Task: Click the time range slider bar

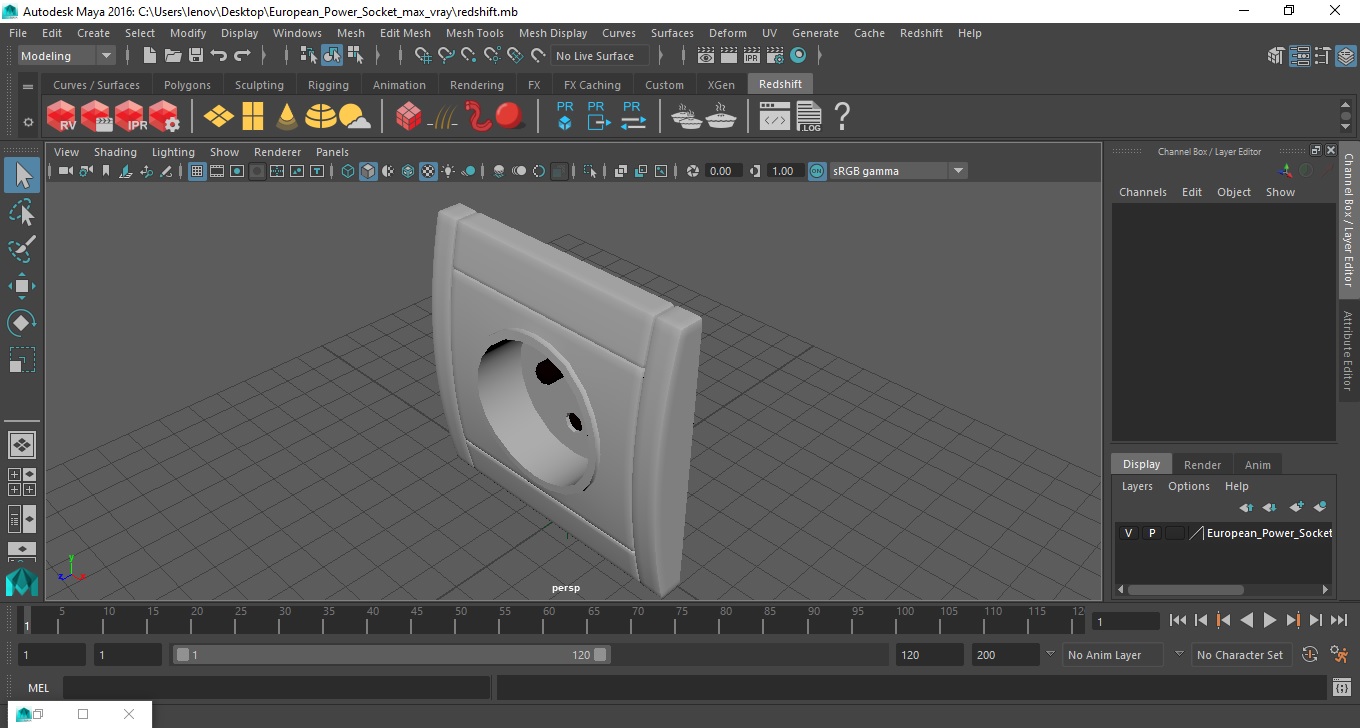Action: click(391, 655)
